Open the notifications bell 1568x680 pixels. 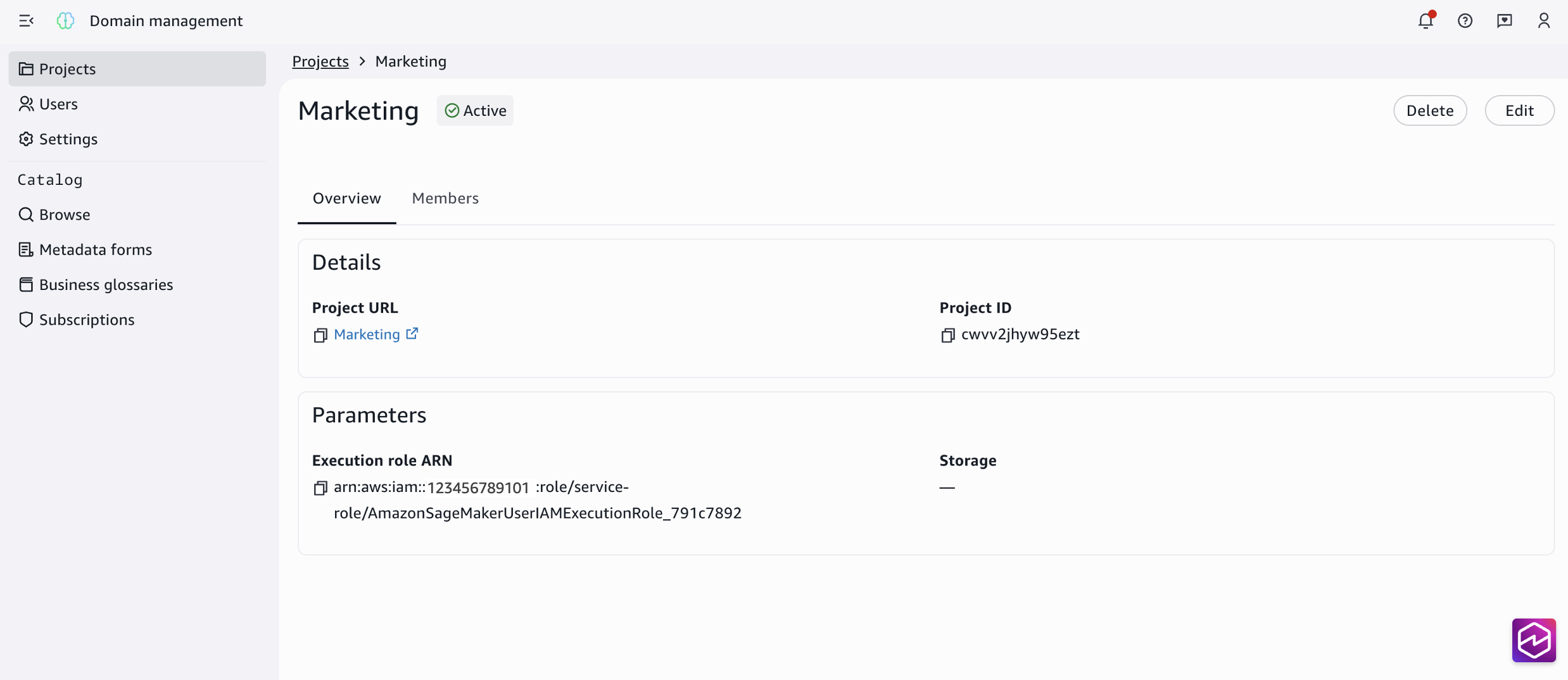1426,21
